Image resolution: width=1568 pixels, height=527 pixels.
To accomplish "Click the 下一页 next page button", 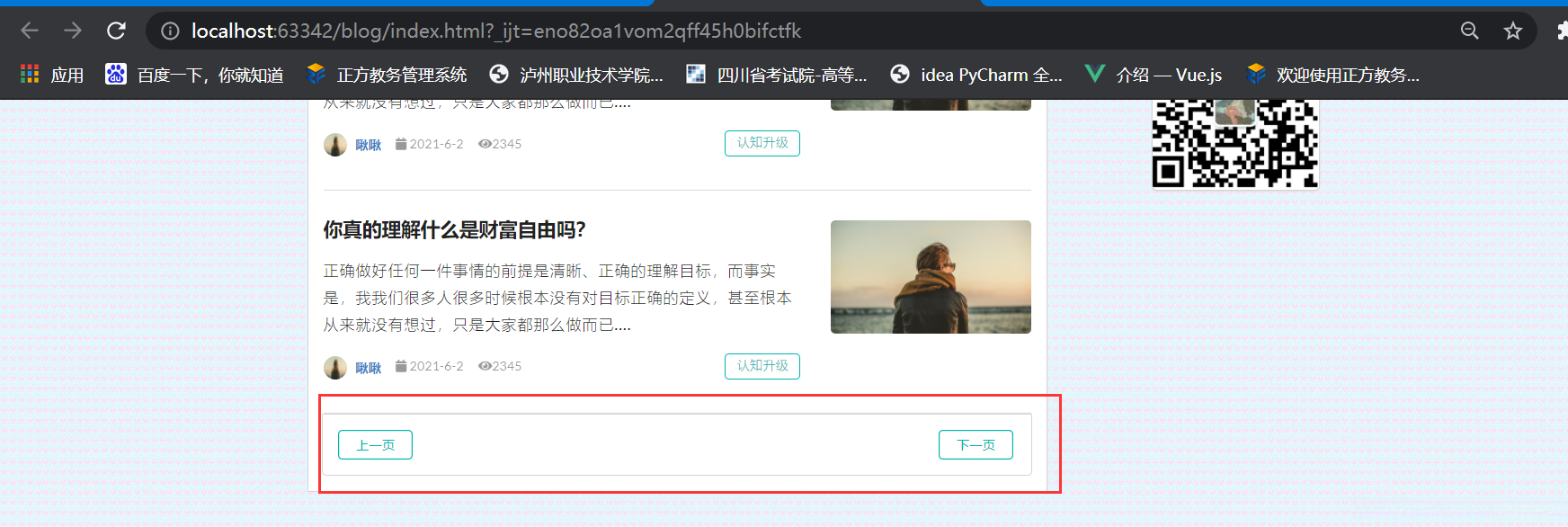I will [x=976, y=445].
